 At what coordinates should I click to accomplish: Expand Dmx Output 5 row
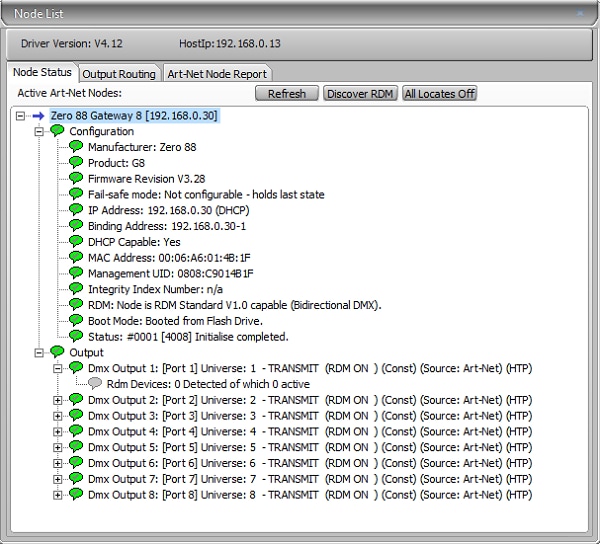58,448
